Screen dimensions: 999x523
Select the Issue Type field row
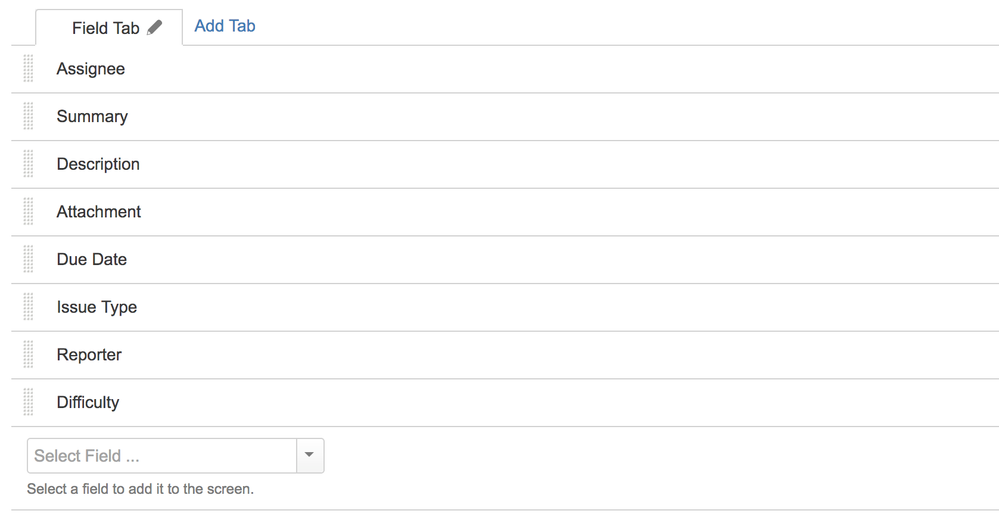click(505, 307)
